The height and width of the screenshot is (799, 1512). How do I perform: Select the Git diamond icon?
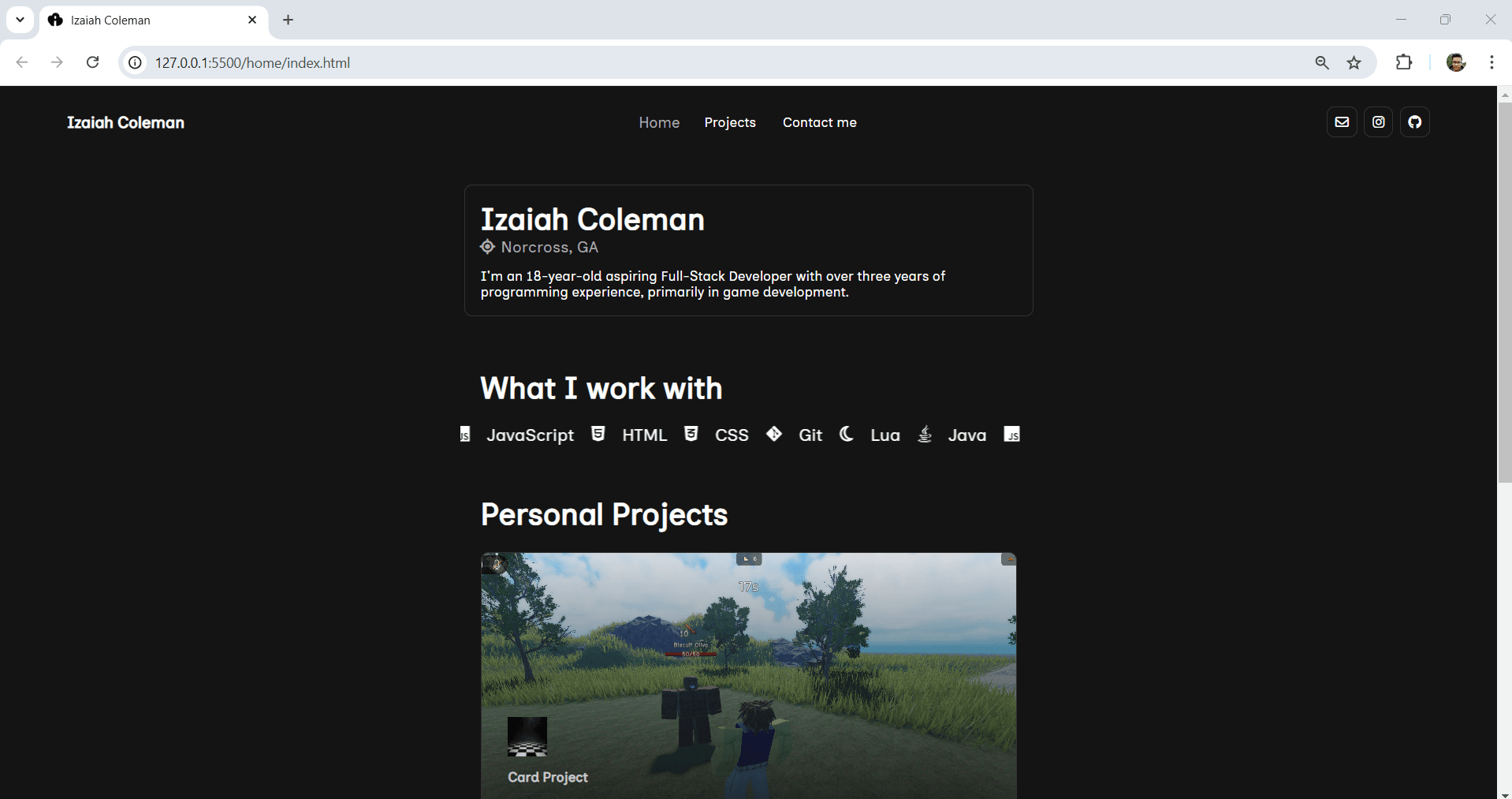(x=774, y=434)
